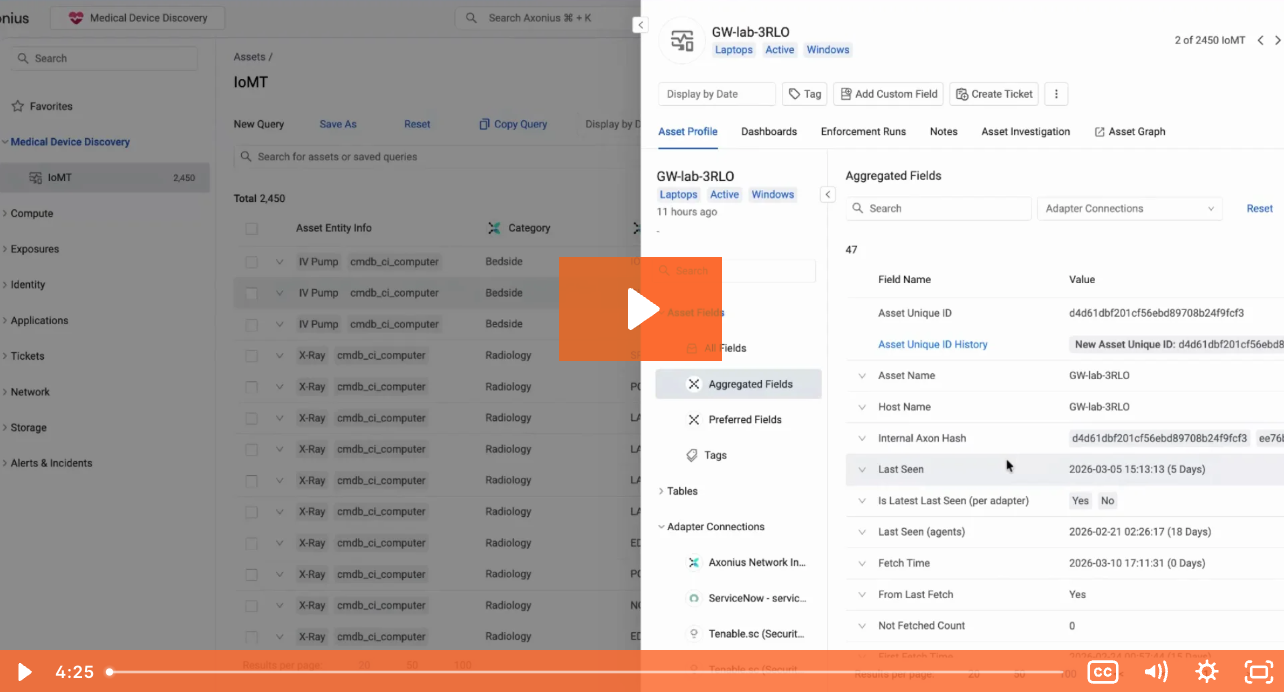Expand the From Last Fetch row
Image resolution: width=1284 pixels, height=692 pixels.
(862, 595)
